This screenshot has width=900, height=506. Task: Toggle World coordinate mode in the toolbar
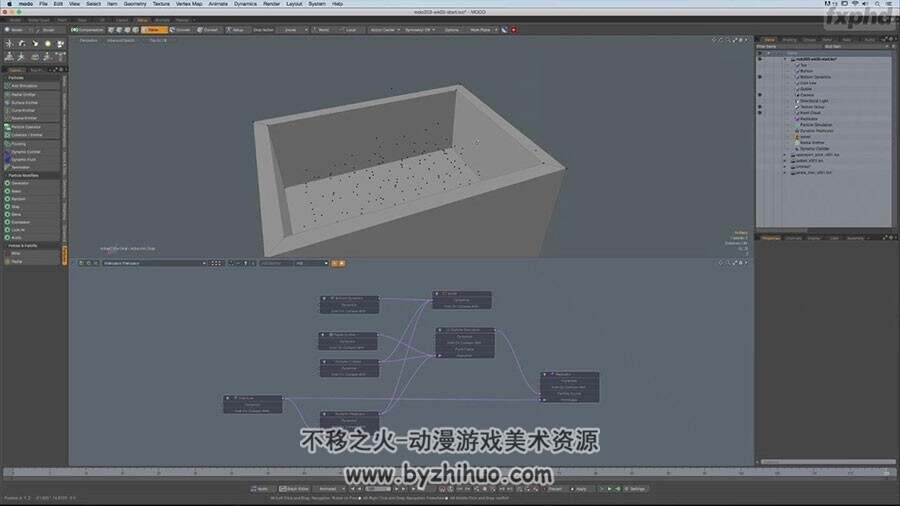pyautogui.click(x=322, y=30)
